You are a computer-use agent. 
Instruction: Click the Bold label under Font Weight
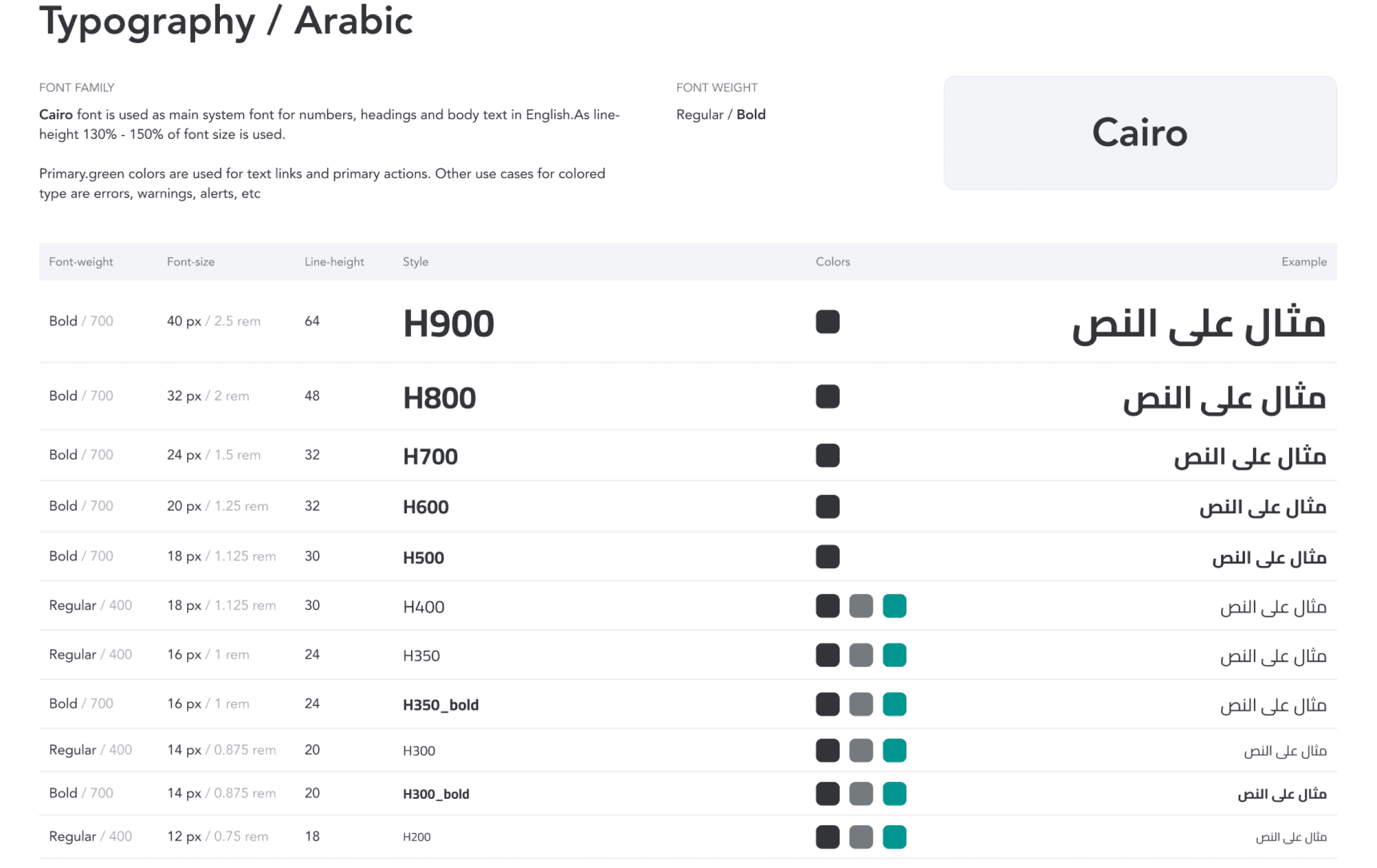[x=751, y=114]
